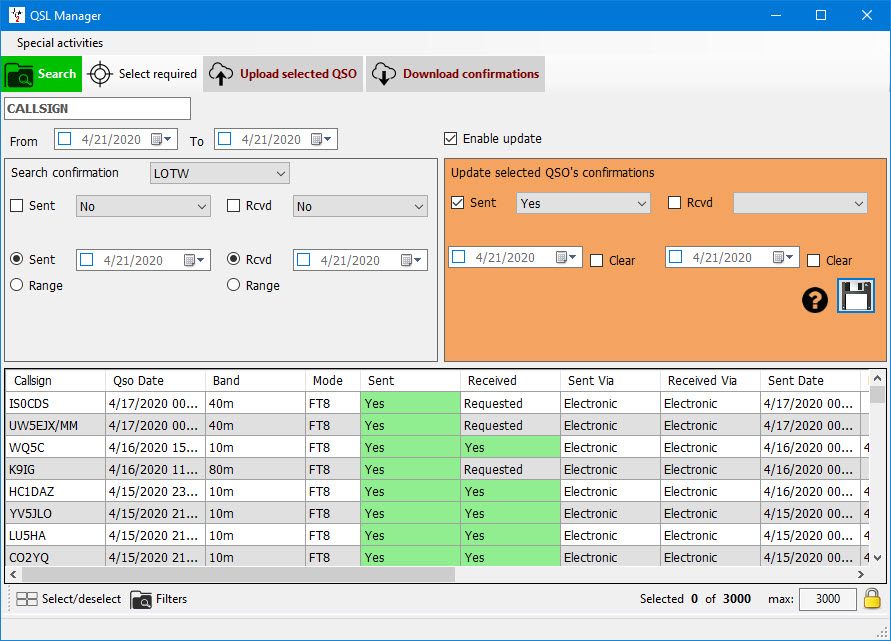Enable the To date checkbox
The image size is (891, 641).
(x=225, y=139)
